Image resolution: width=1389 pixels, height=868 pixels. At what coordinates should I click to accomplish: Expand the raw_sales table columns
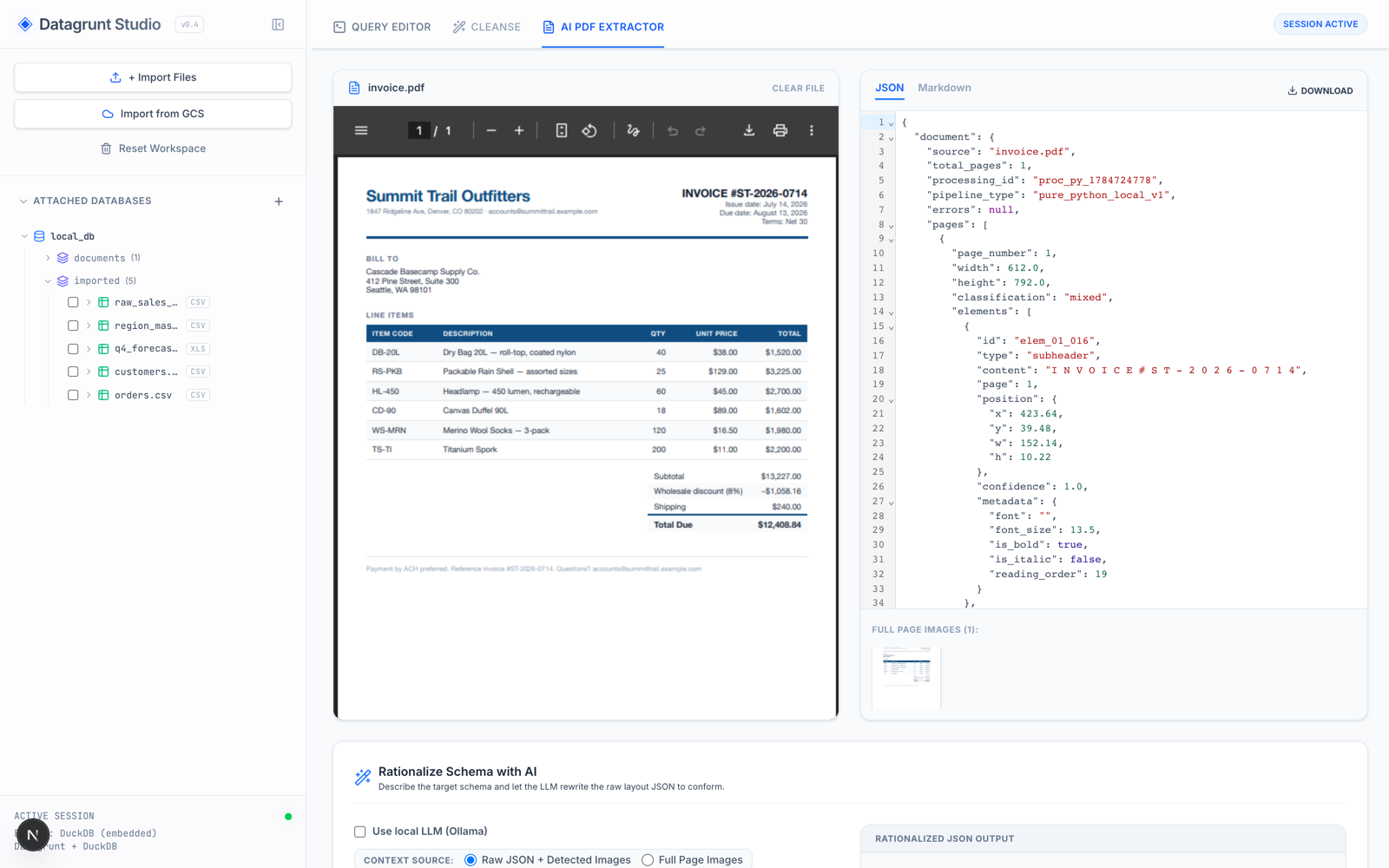(x=89, y=302)
